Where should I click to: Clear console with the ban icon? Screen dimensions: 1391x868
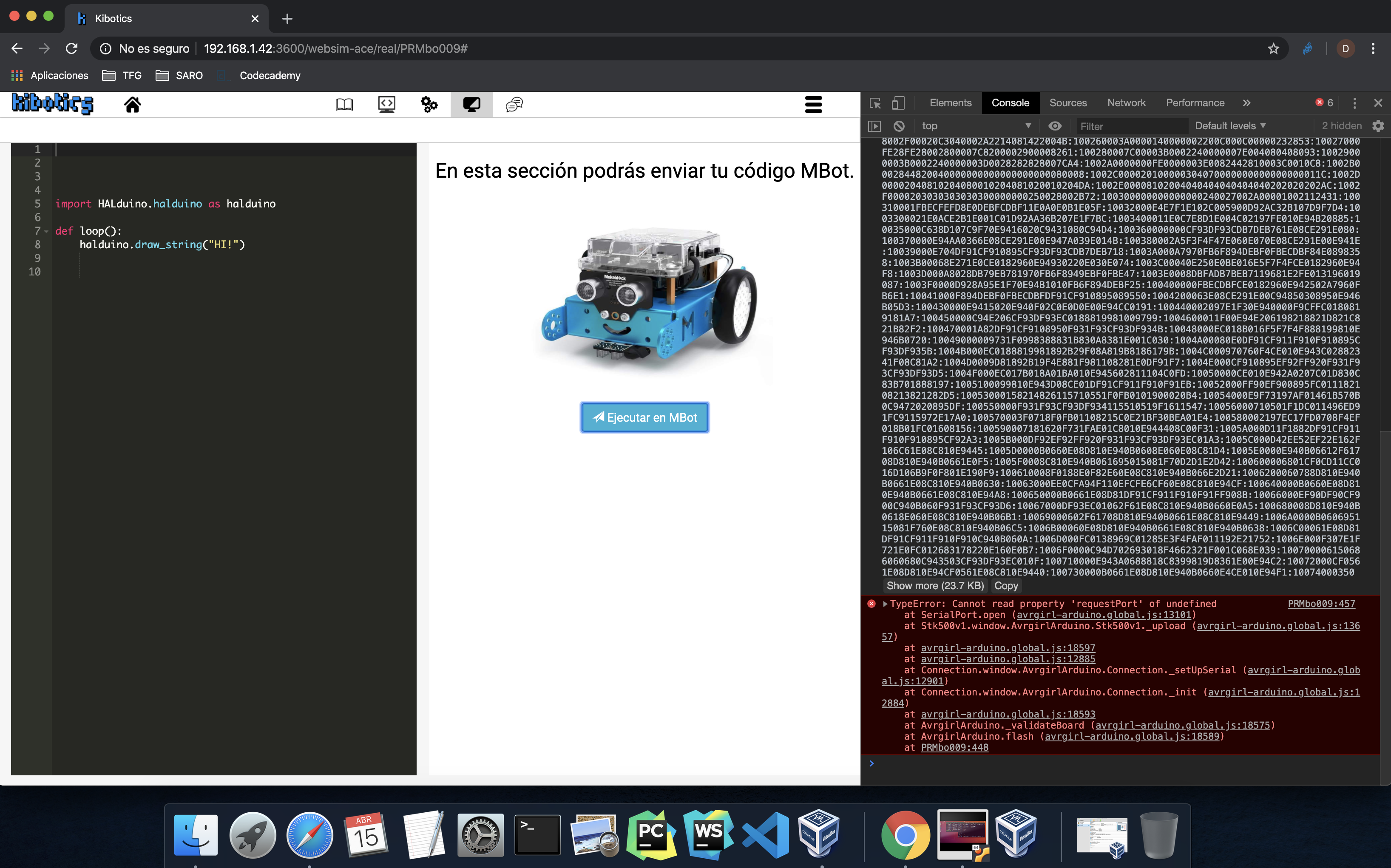click(x=899, y=126)
